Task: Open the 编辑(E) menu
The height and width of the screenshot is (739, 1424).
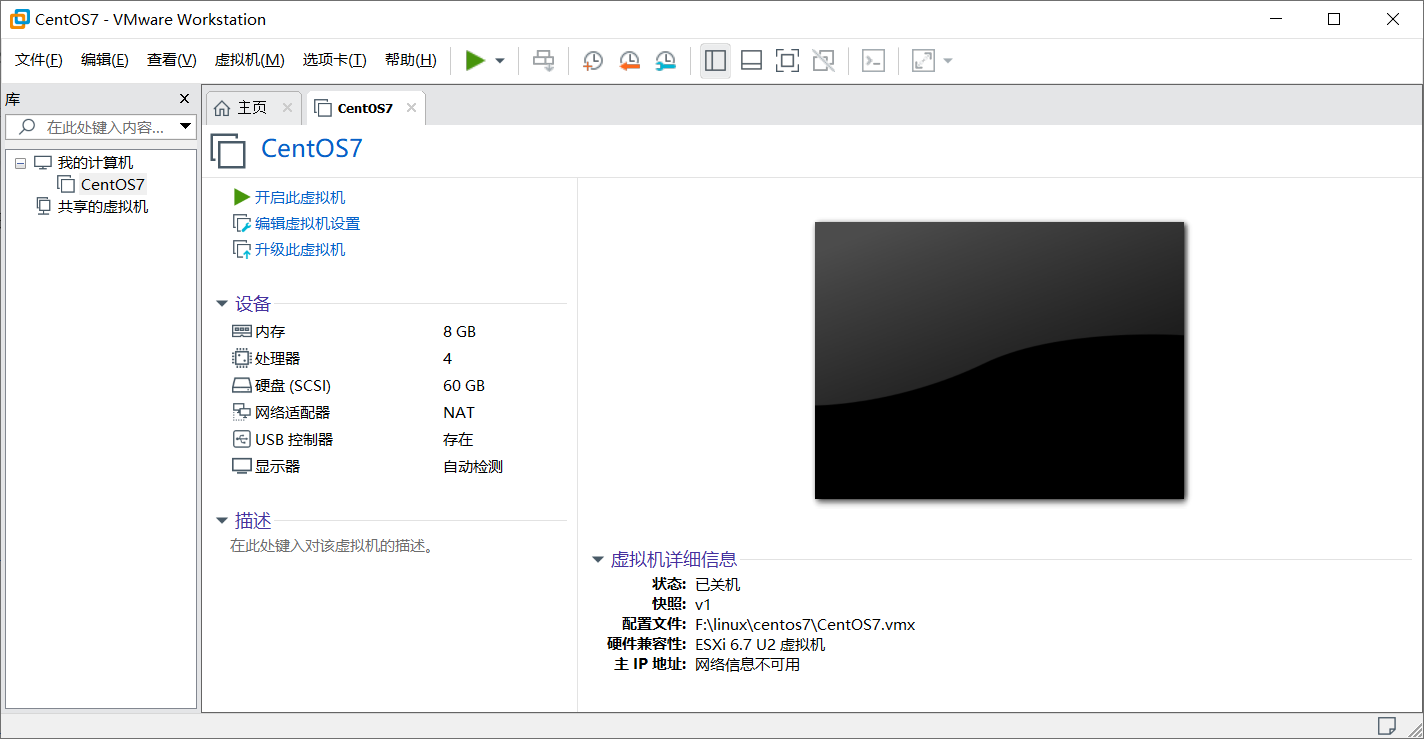Action: click(105, 60)
